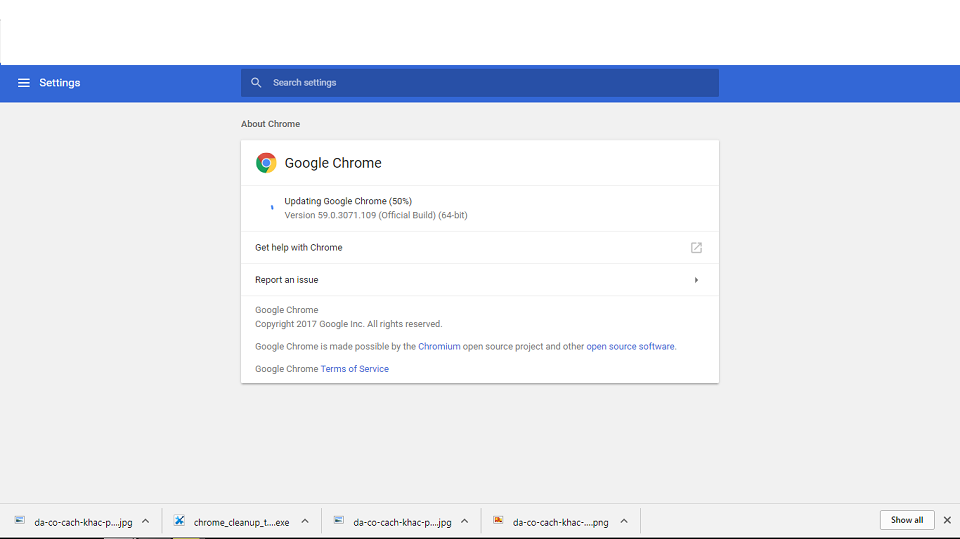Click the chrome_cleanup exe file icon
Viewport: 960px width, 539px height.
(x=179, y=521)
